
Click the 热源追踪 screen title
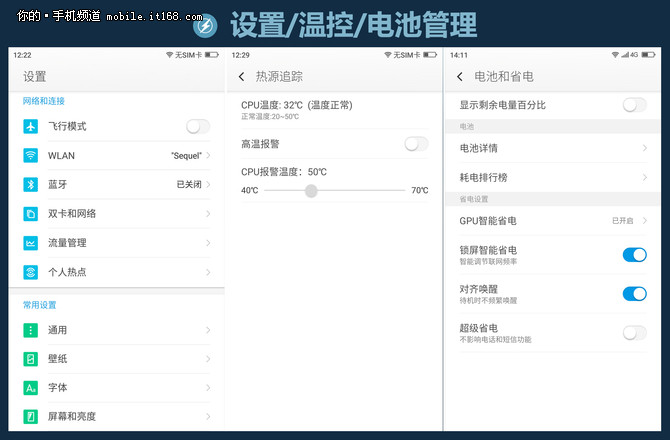coord(279,77)
